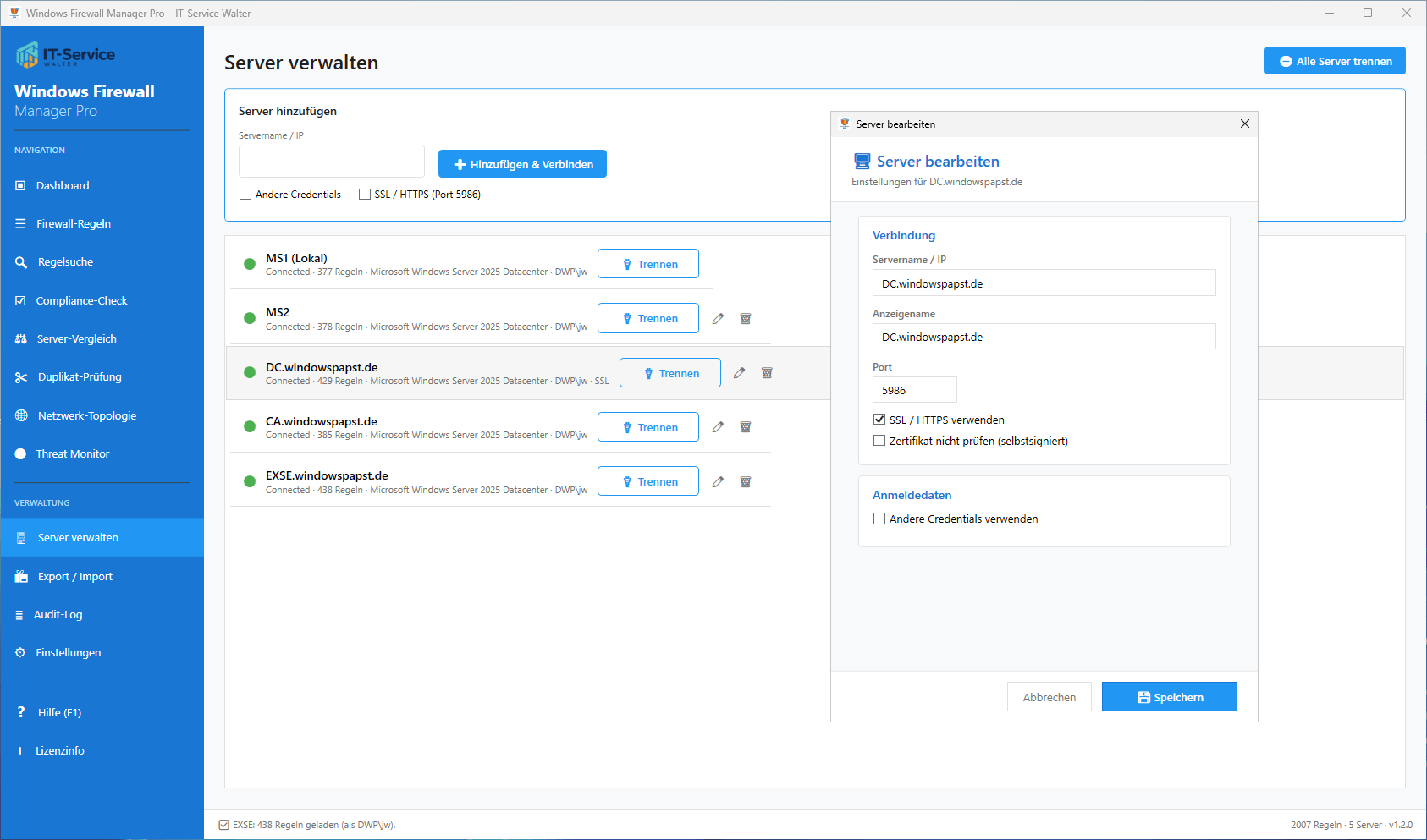Go to Netzwerk-Topologie in sidebar
The height and width of the screenshot is (840, 1427).
coord(86,415)
